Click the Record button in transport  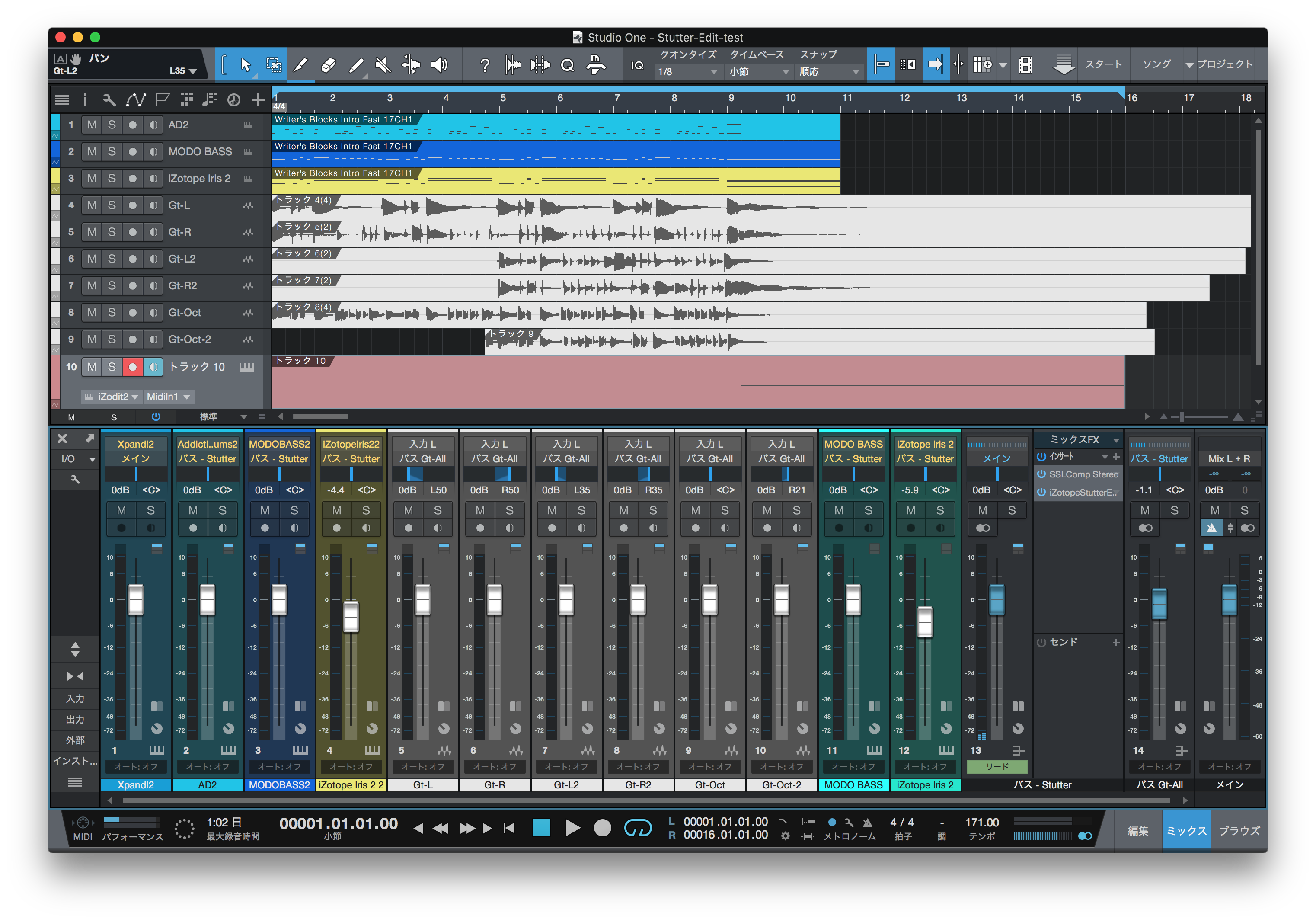click(602, 827)
